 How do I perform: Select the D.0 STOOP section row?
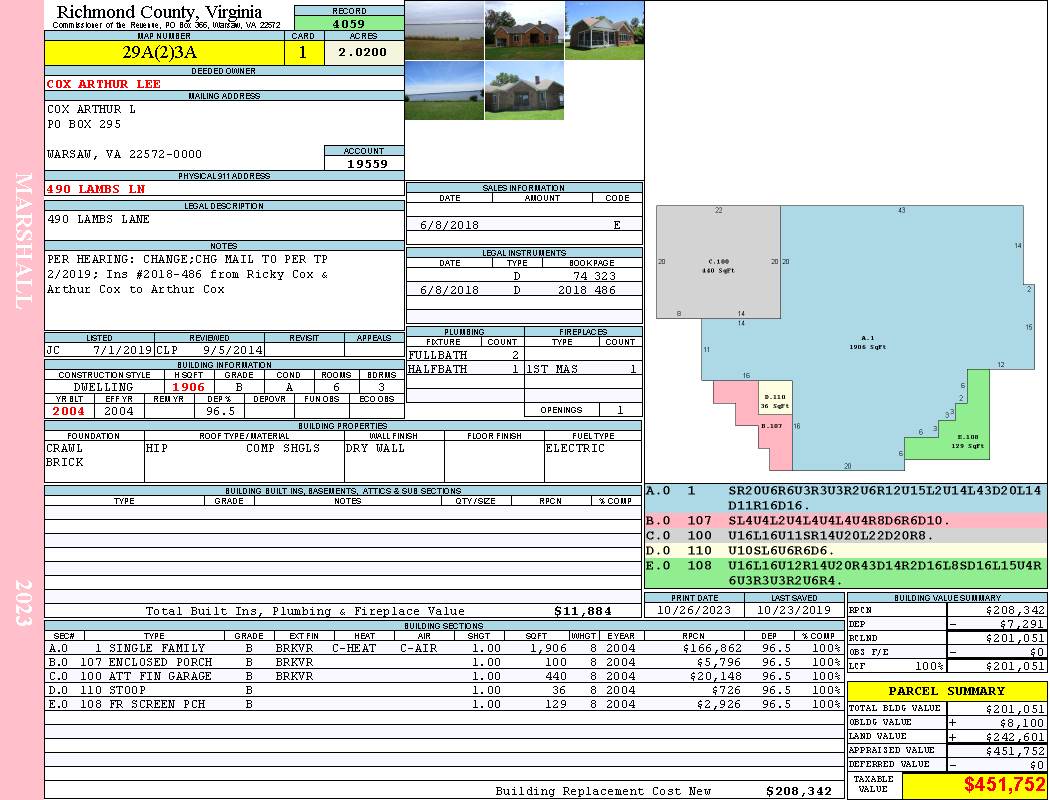[x=445, y=690]
